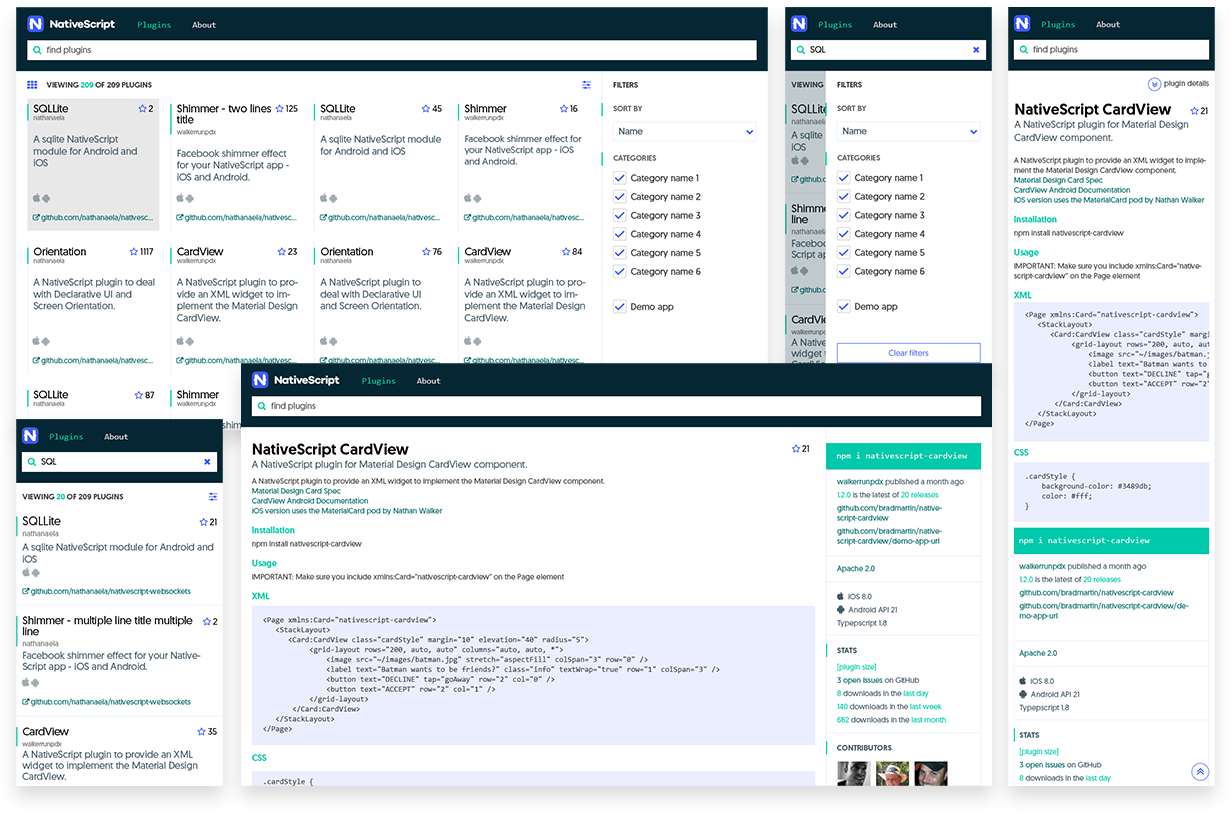1231x813 pixels.
Task: Click the Clear filters button
Action: pos(909,353)
